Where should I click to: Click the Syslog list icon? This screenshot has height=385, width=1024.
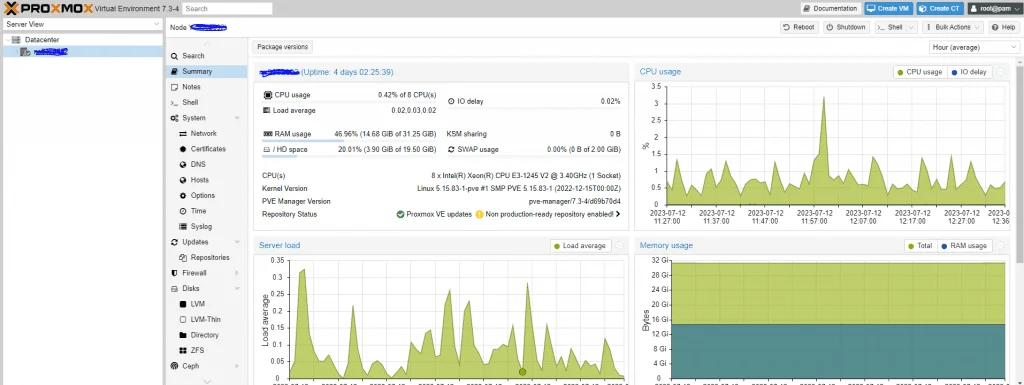pos(184,226)
